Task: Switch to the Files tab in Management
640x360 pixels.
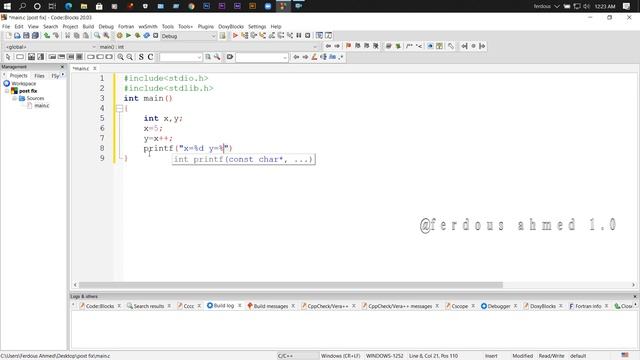Action: tap(39, 76)
